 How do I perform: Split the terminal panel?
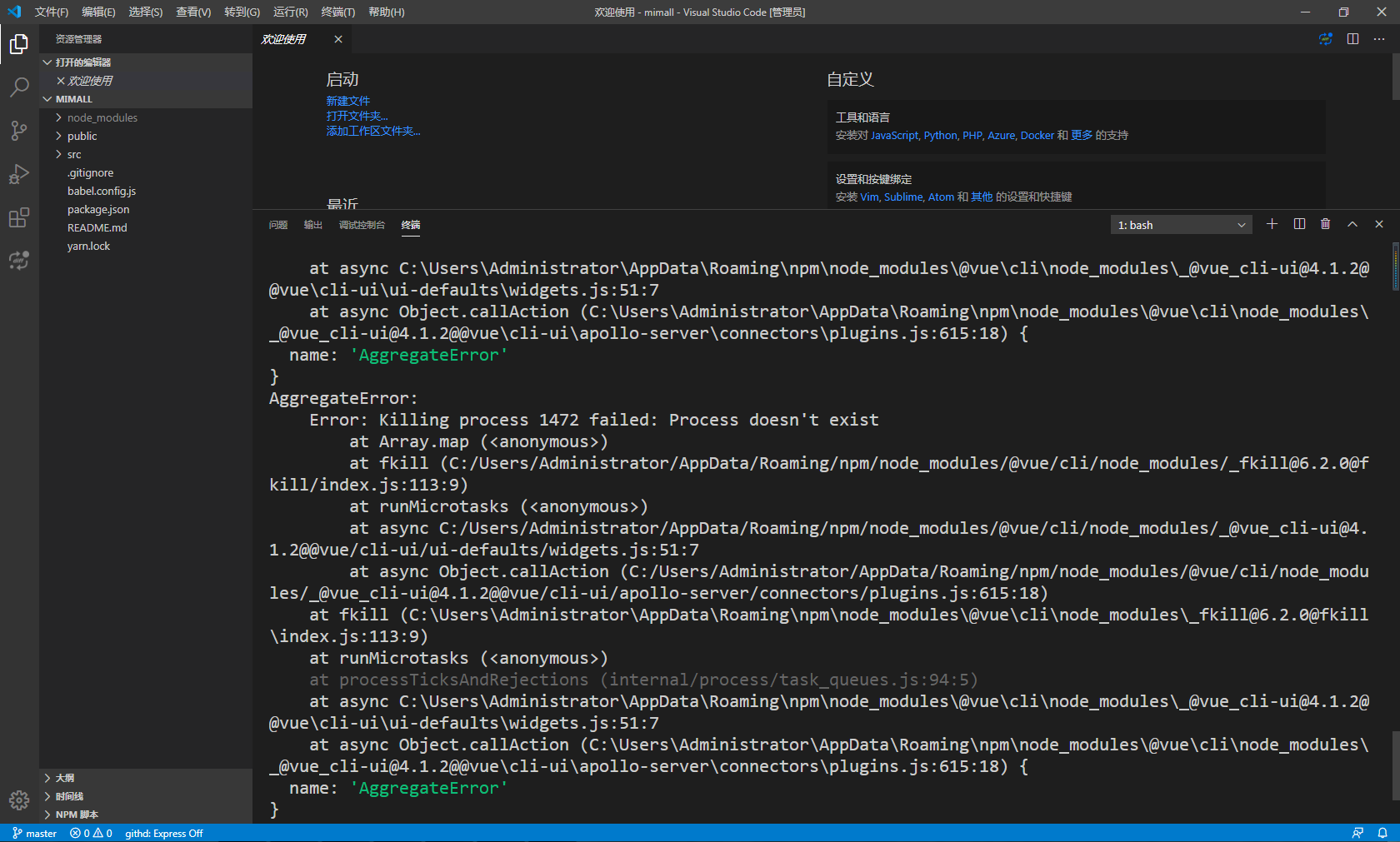tap(1299, 224)
